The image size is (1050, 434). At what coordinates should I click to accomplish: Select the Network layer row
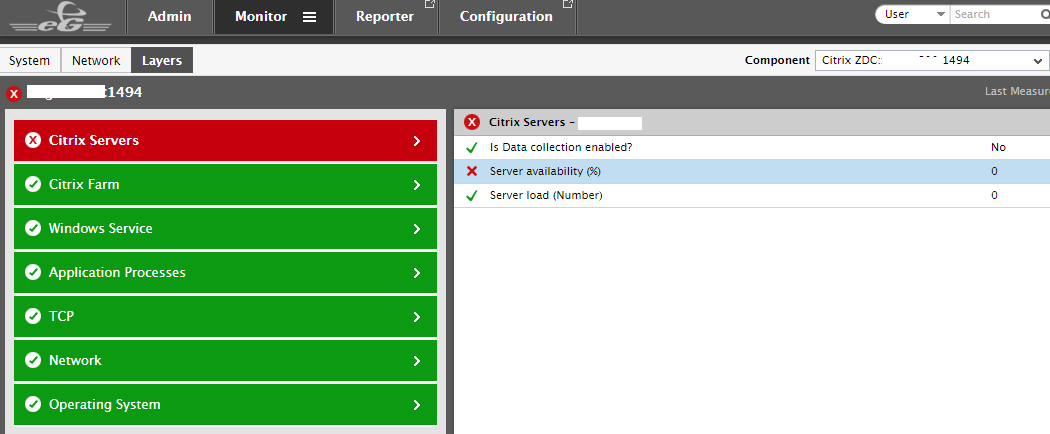[x=225, y=361]
